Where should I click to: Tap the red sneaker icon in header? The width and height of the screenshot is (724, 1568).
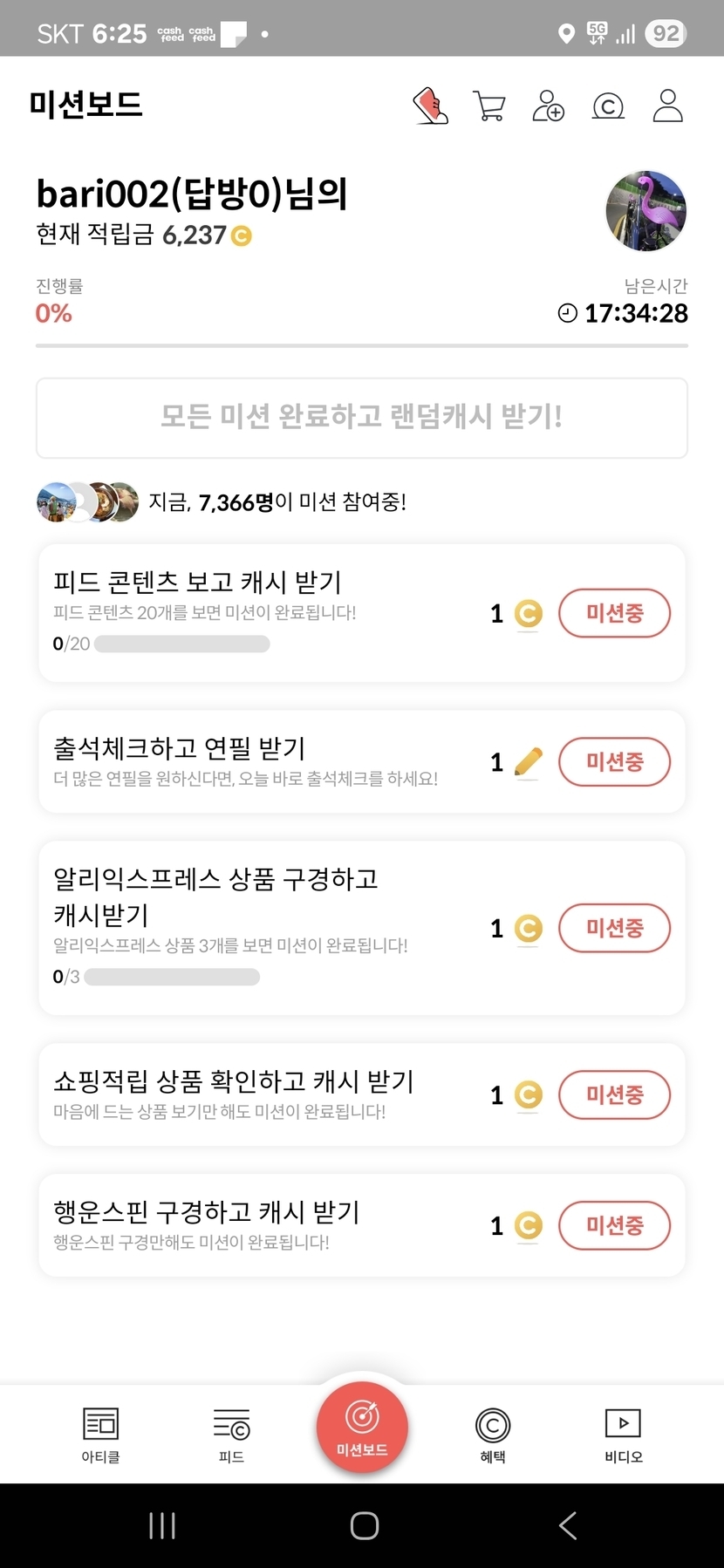pyautogui.click(x=431, y=106)
